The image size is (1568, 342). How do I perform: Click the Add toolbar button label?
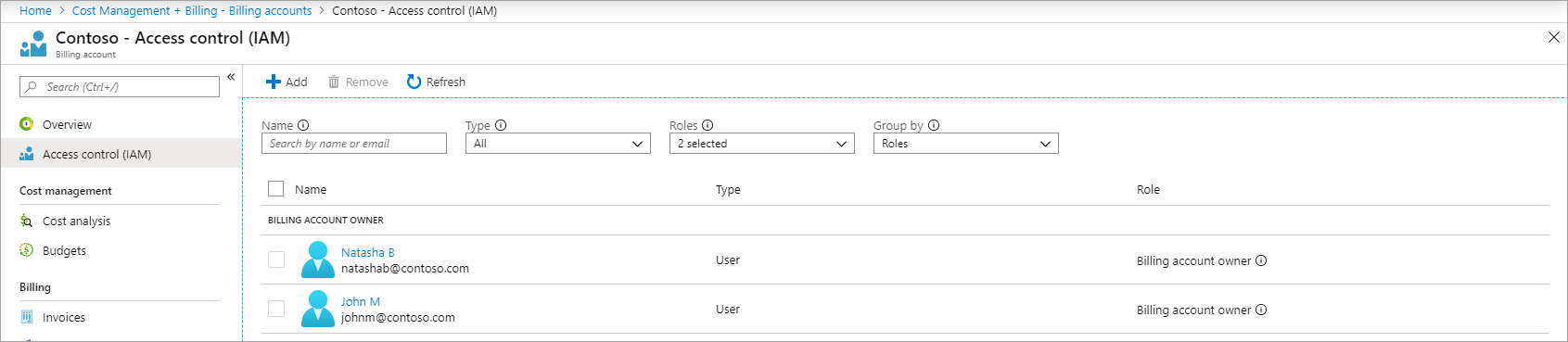coord(297,82)
